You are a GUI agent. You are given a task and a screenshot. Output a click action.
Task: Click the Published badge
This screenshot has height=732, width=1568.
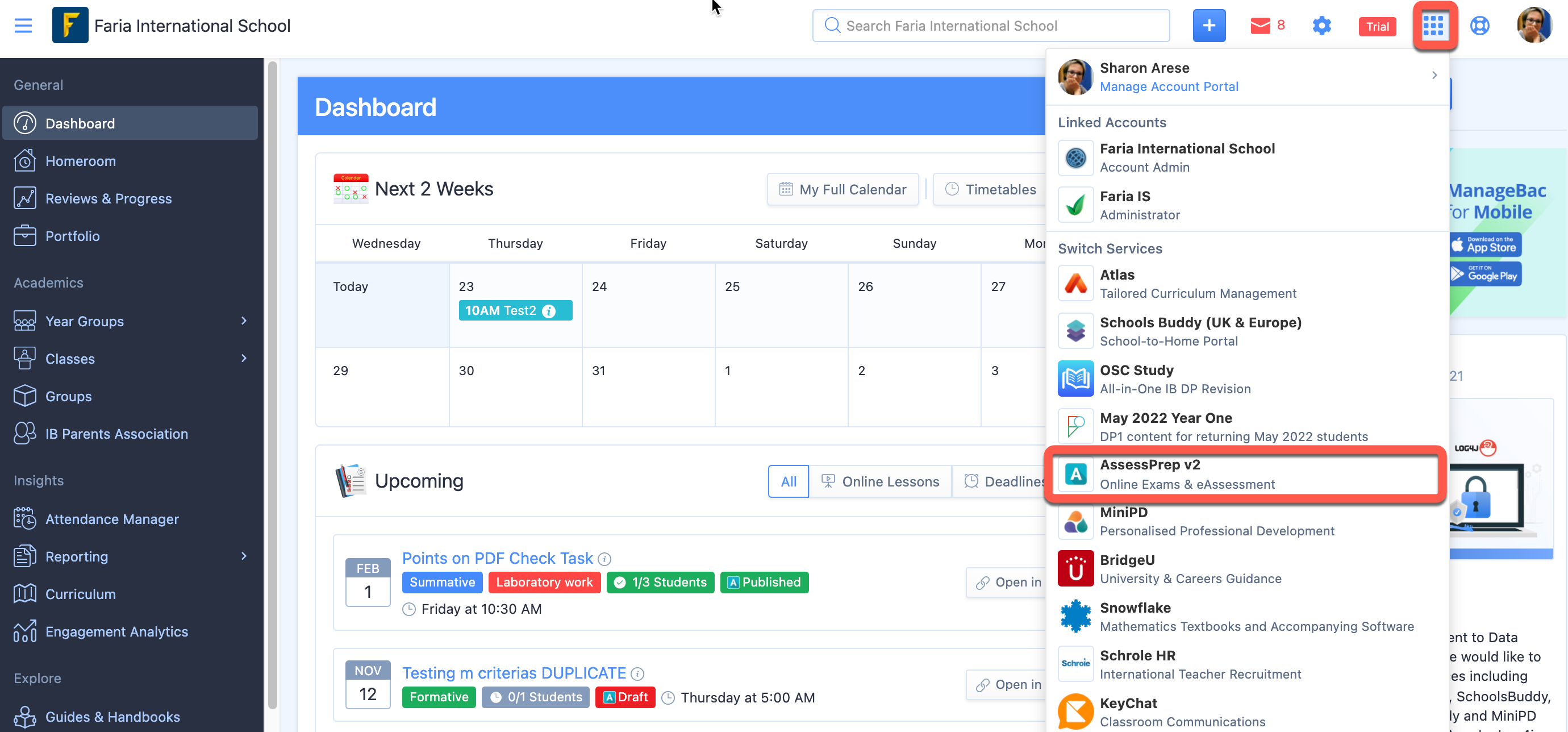pyautogui.click(x=764, y=582)
